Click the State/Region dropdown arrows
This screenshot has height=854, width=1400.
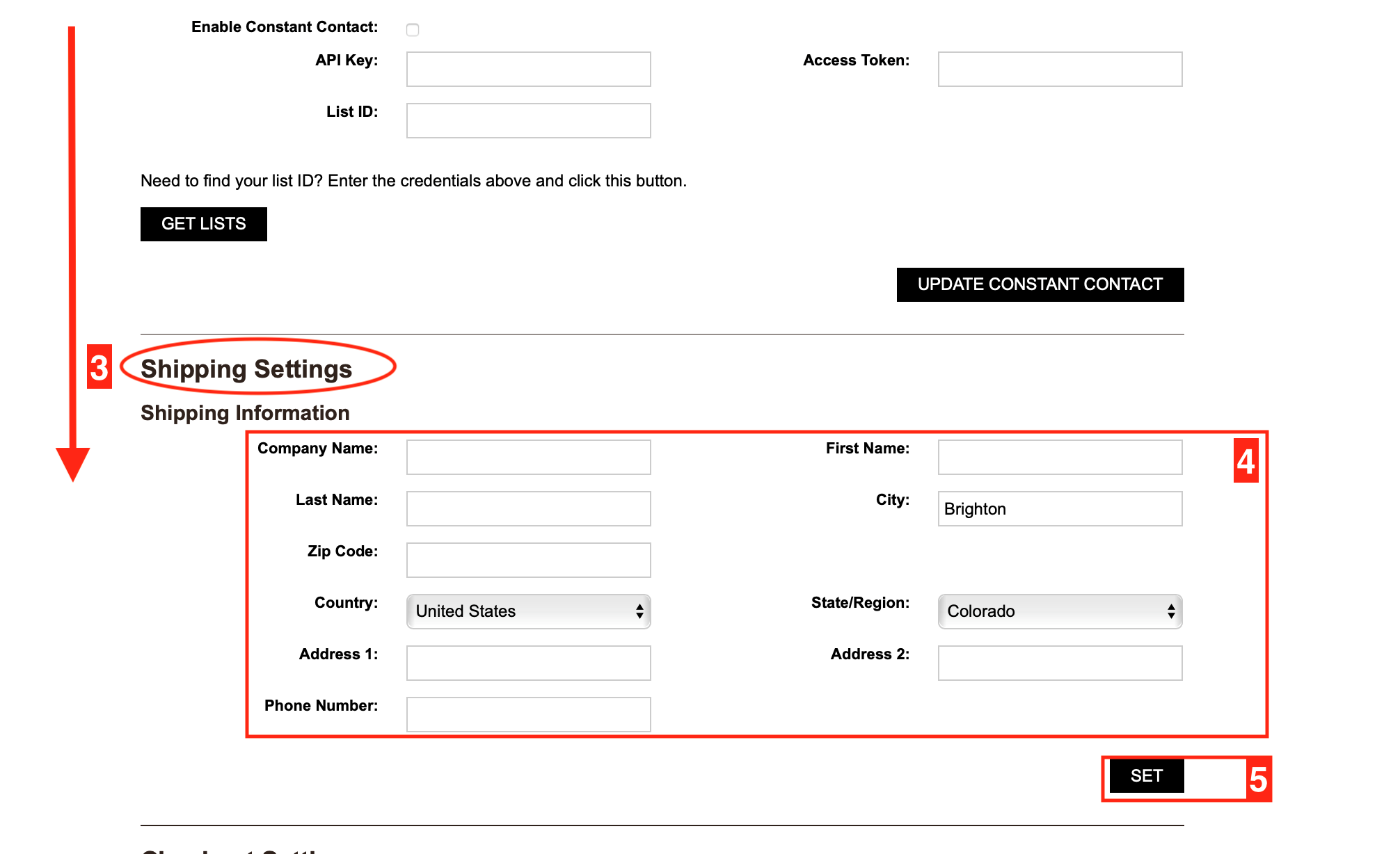(1170, 611)
